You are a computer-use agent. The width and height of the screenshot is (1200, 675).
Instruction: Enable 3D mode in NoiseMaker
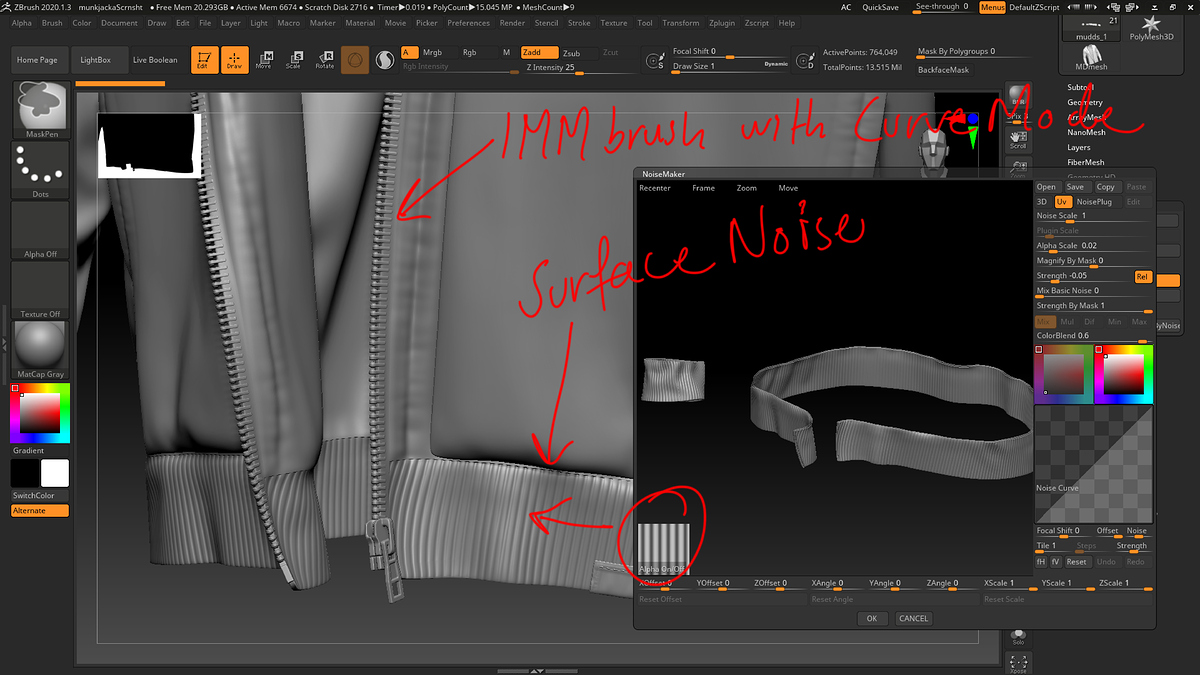click(1043, 202)
